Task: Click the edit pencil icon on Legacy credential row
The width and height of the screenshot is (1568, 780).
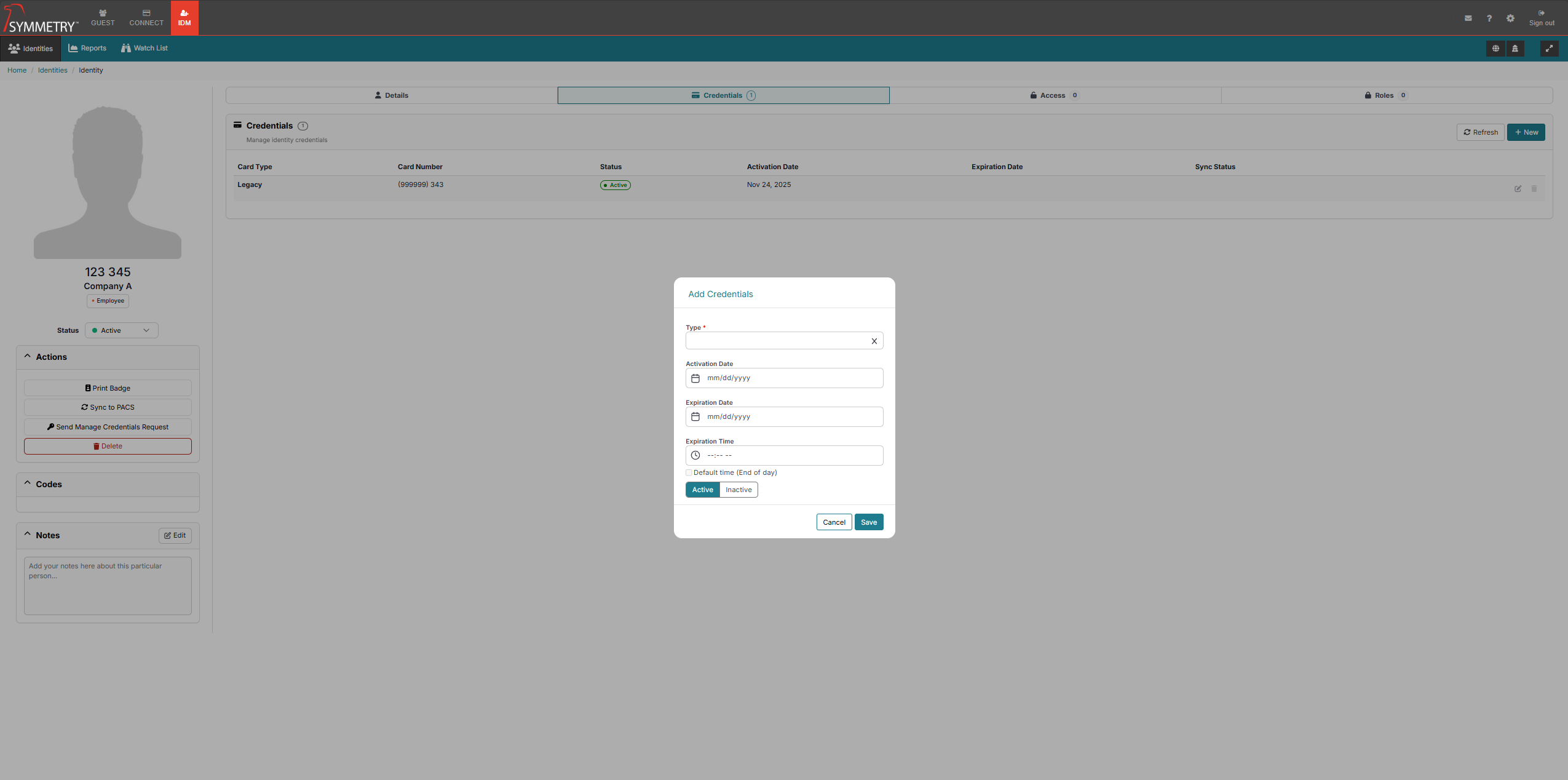Action: click(1518, 189)
